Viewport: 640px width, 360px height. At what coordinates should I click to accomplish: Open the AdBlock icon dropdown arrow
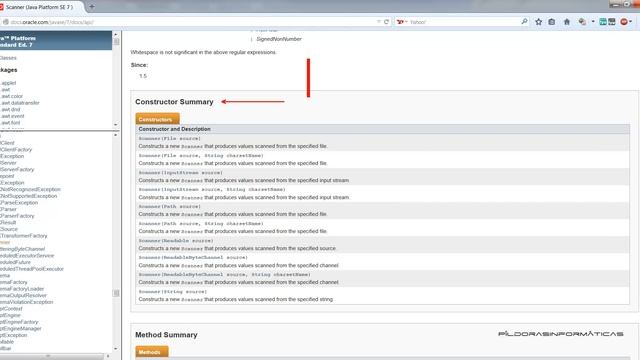click(x=631, y=22)
